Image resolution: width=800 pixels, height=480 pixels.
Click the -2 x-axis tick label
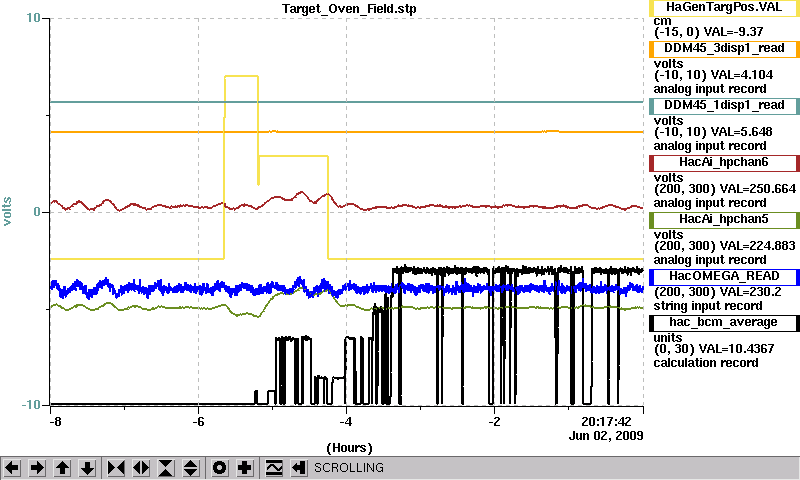pos(494,422)
